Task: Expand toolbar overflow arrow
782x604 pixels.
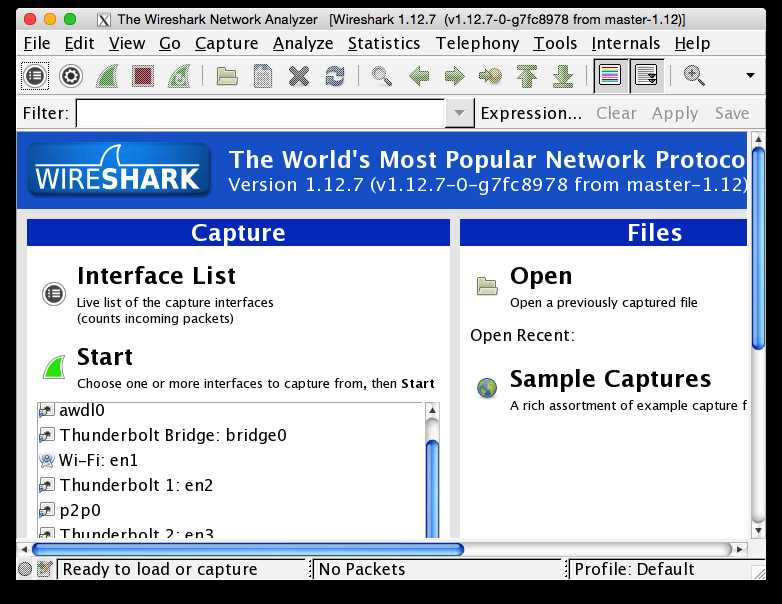Action: coord(750,76)
